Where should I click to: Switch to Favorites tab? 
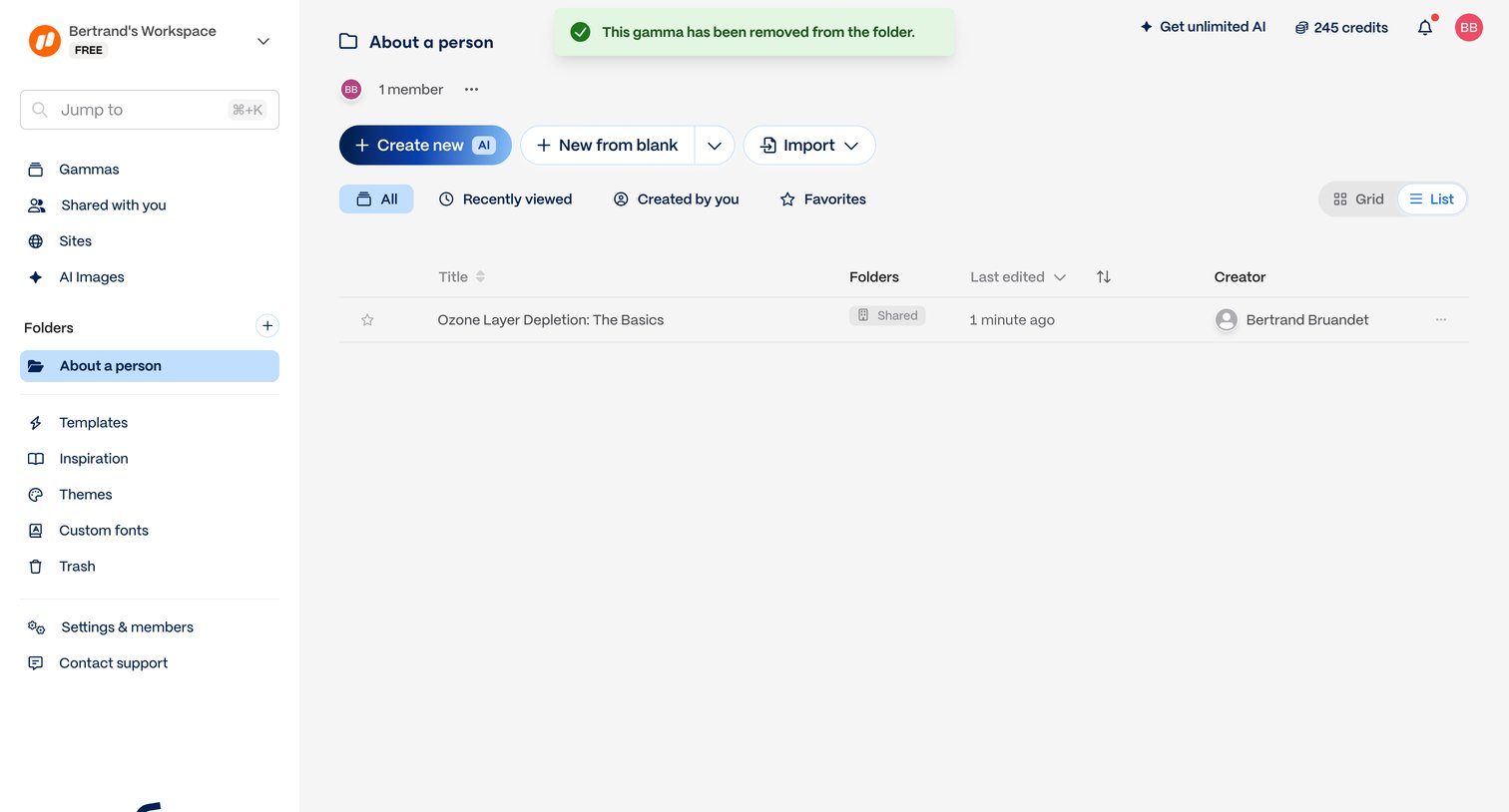[822, 200]
